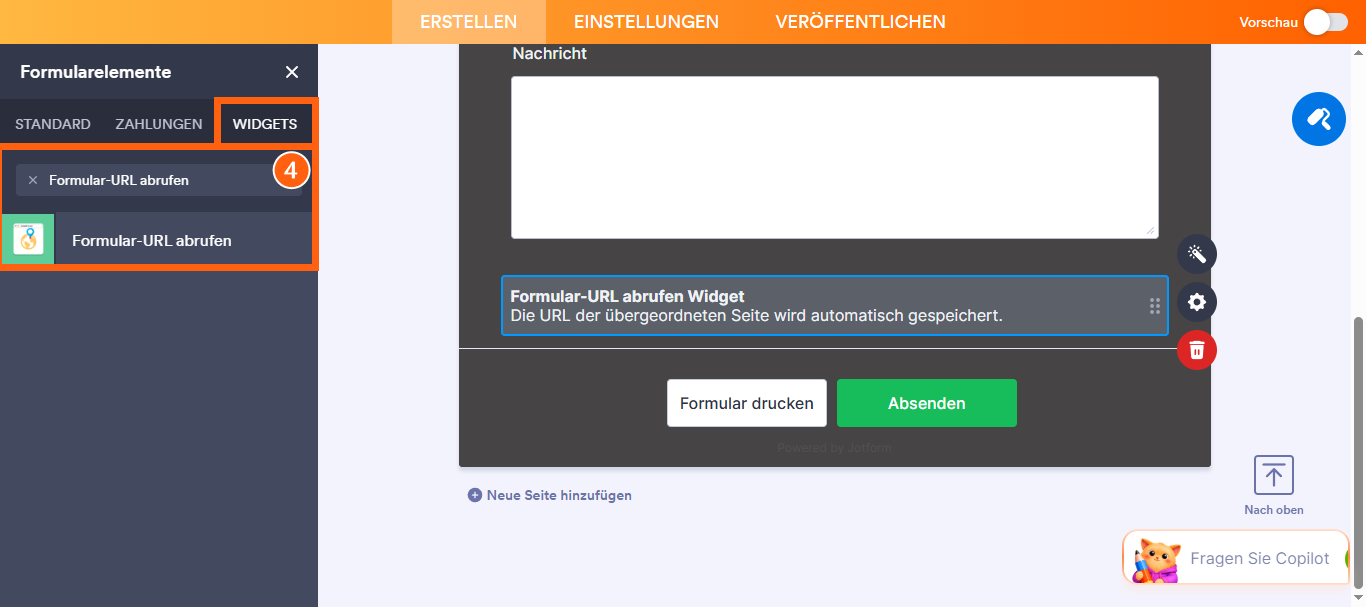Click Neue Seite hinzufügen
Viewport: 1366px width, 607px height.
pos(559,495)
